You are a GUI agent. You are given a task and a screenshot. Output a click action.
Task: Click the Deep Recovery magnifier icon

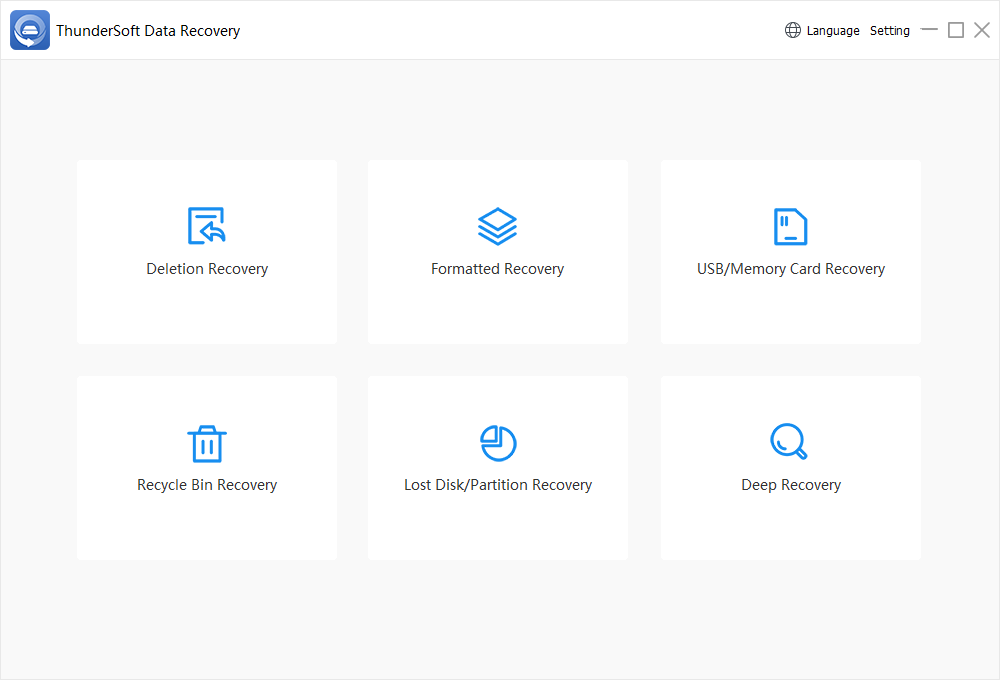click(x=790, y=441)
